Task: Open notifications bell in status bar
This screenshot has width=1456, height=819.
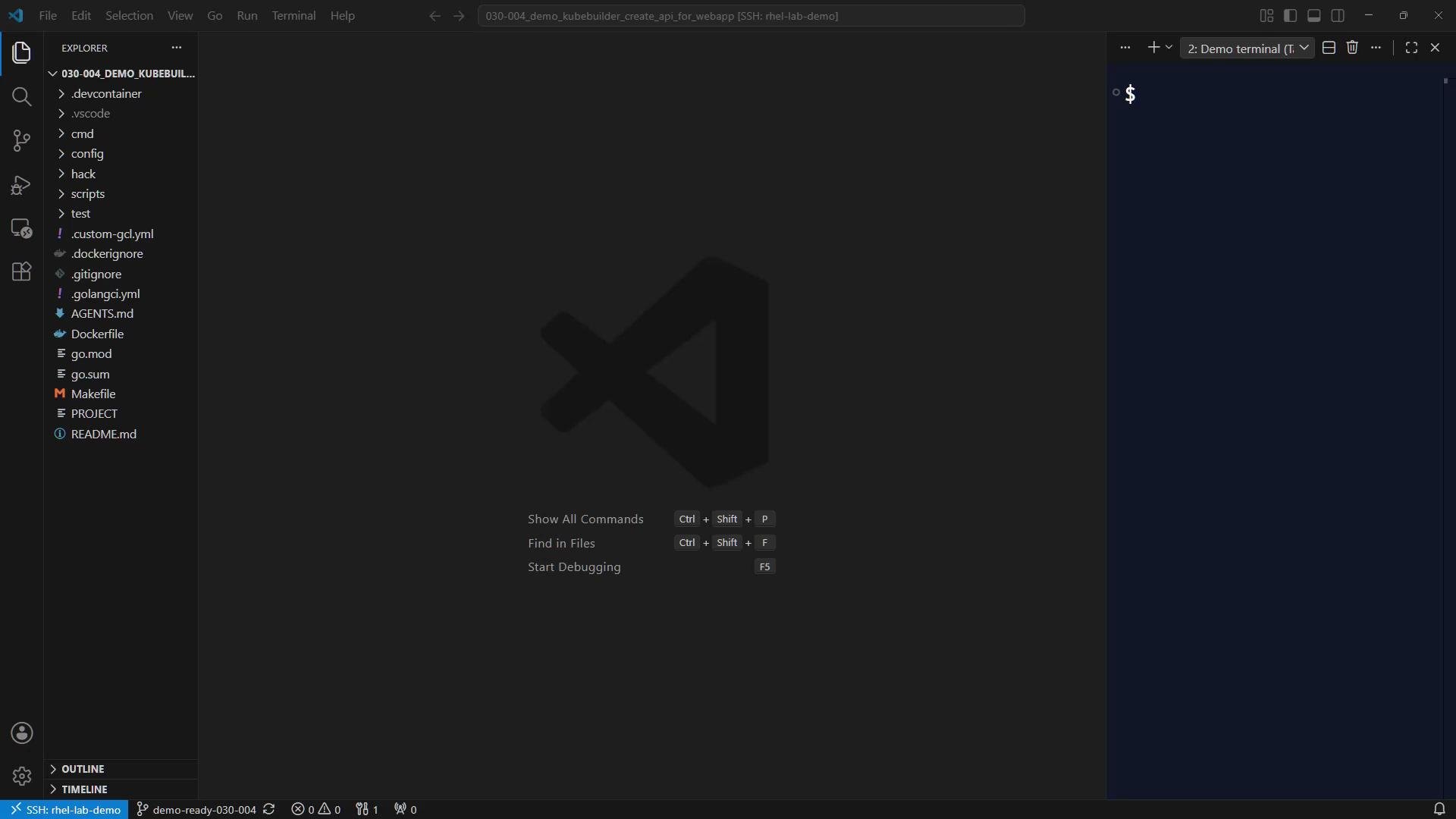Action: [1439, 809]
